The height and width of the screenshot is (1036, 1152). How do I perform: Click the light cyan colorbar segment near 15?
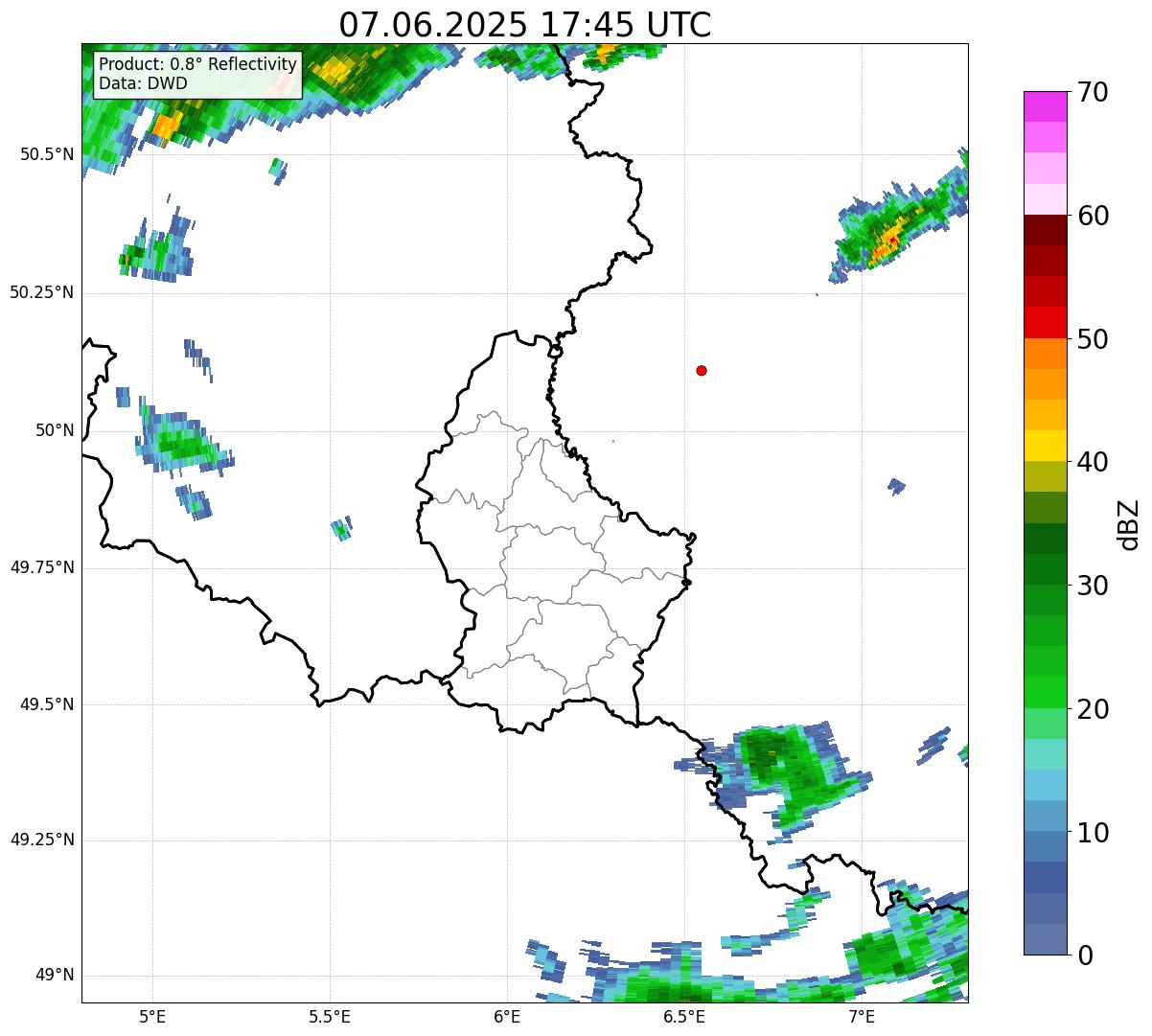(1046, 754)
